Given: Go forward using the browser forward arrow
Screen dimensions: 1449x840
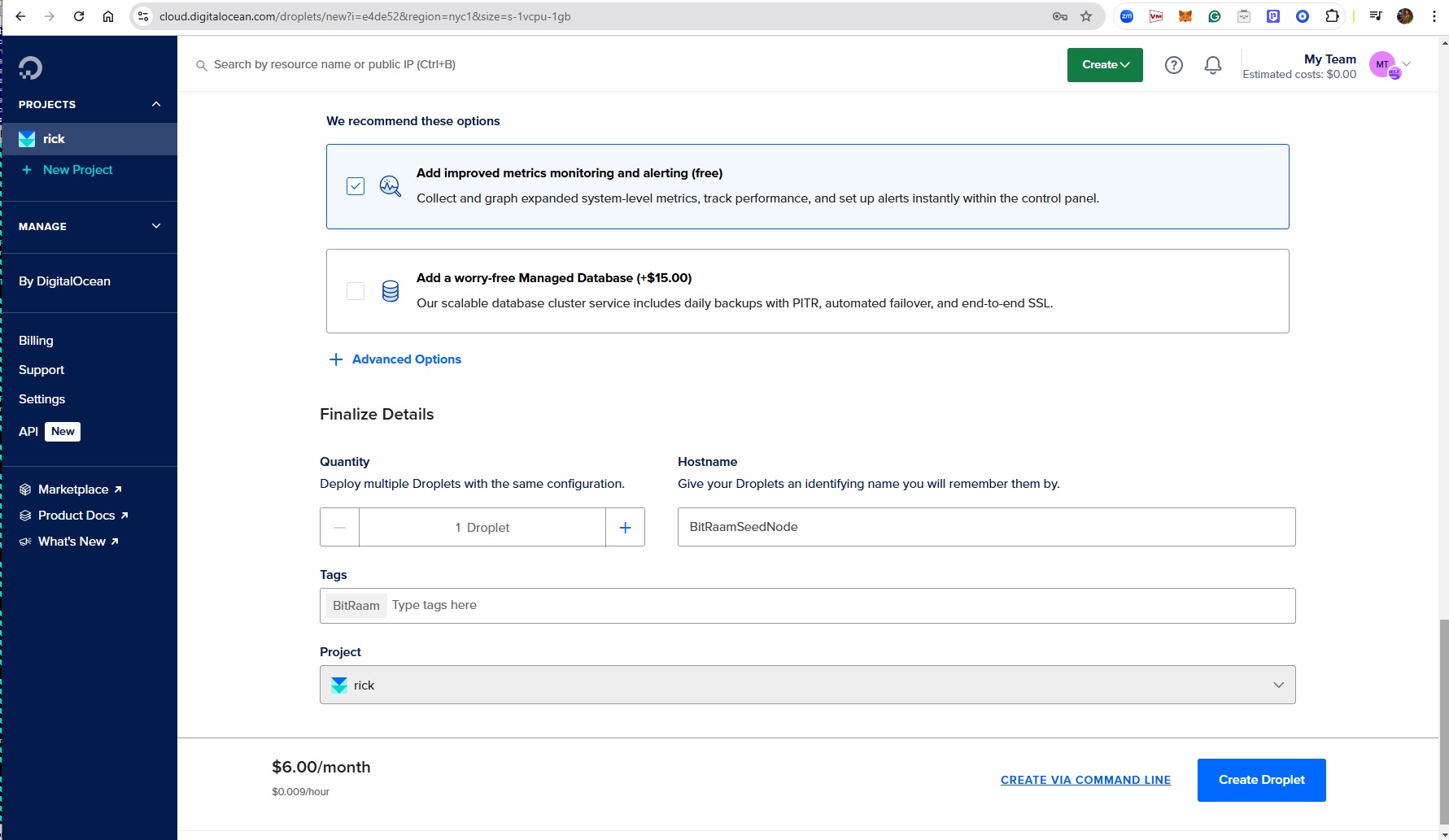Looking at the screenshot, I should point(50,16).
